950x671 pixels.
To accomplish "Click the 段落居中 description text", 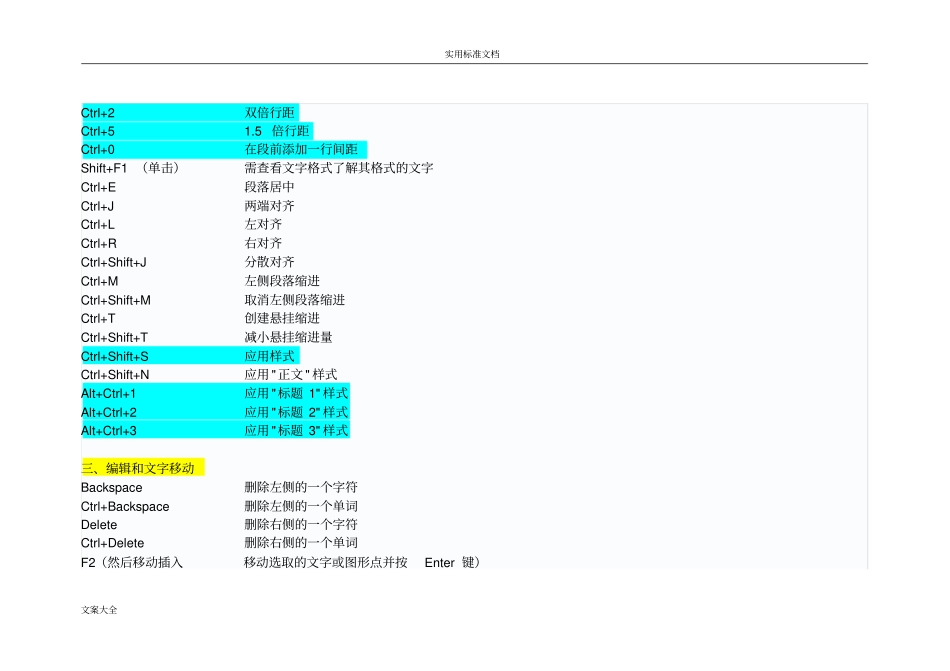I will click(x=269, y=187).
